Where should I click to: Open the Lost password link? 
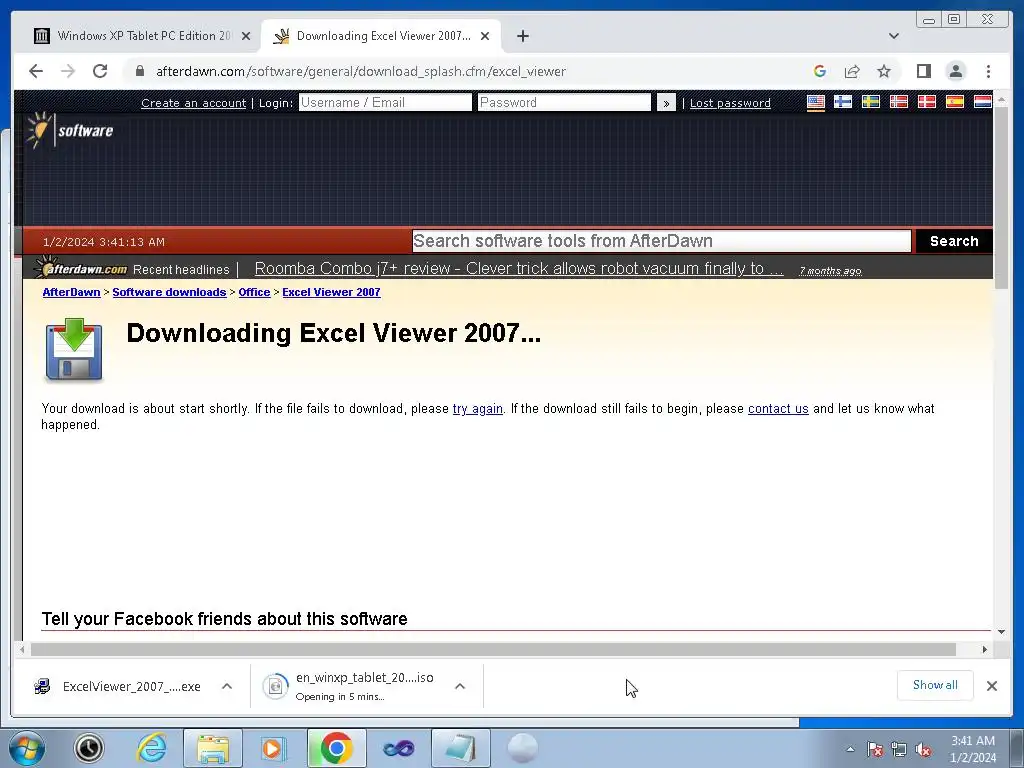pos(730,103)
